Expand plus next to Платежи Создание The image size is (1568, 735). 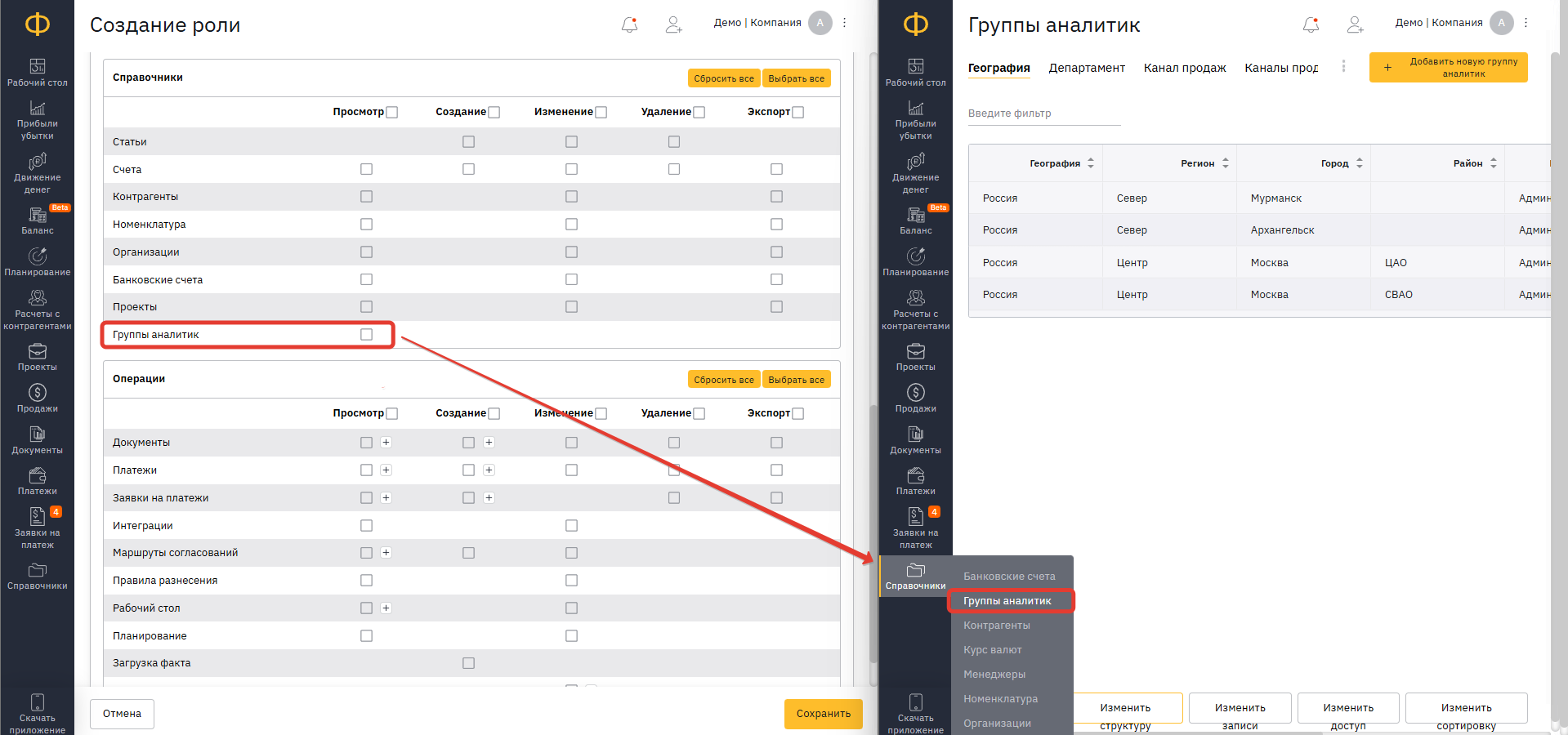click(x=489, y=470)
